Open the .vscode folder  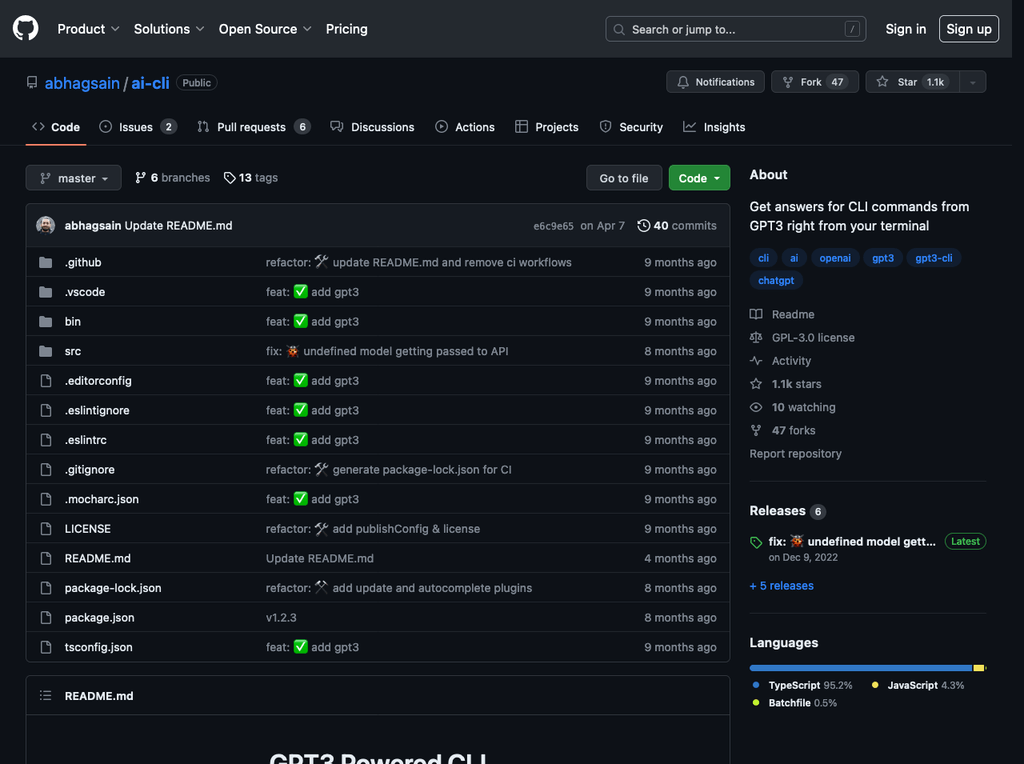85,292
